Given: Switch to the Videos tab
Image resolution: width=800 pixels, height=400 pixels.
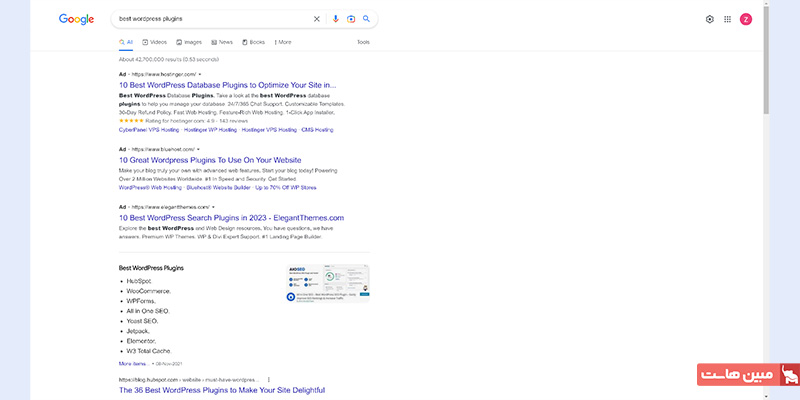Looking at the screenshot, I should pos(155,42).
